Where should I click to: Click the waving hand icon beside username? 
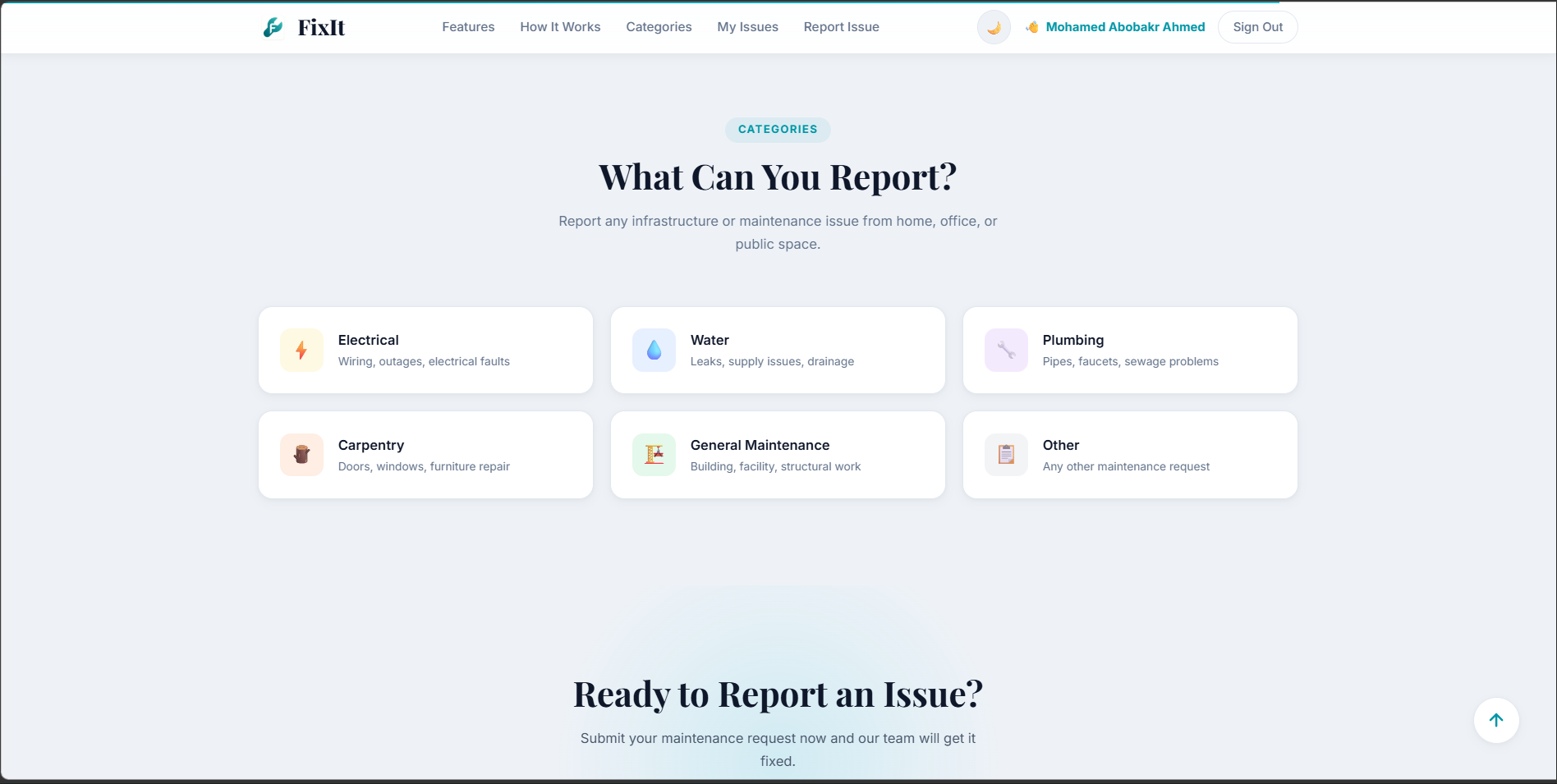pyautogui.click(x=1032, y=27)
